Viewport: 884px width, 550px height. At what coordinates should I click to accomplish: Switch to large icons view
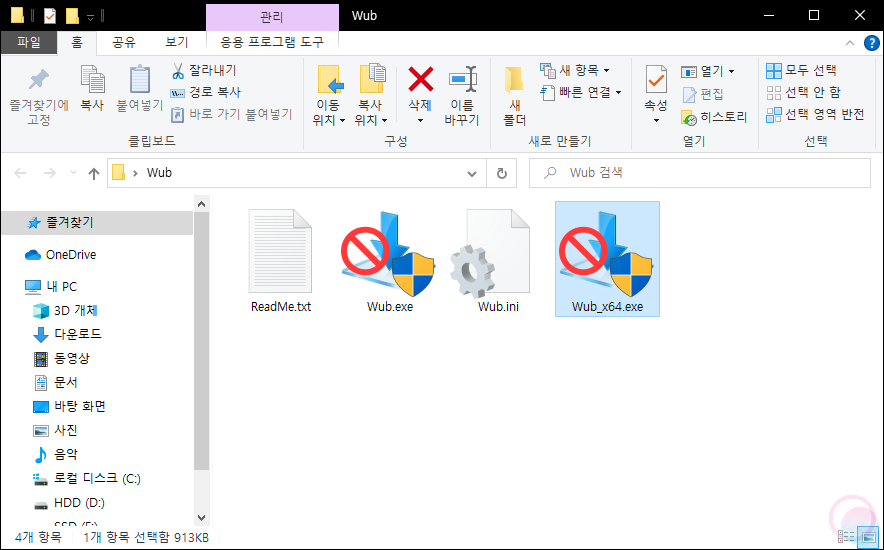click(x=869, y=536)
